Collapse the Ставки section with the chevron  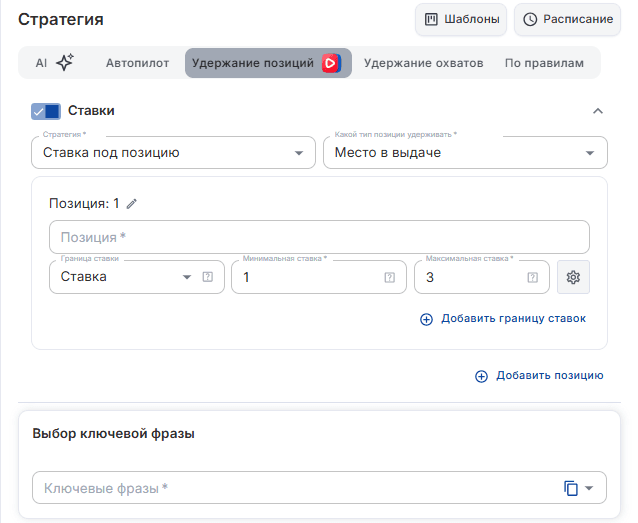click(x=597, y=111)
